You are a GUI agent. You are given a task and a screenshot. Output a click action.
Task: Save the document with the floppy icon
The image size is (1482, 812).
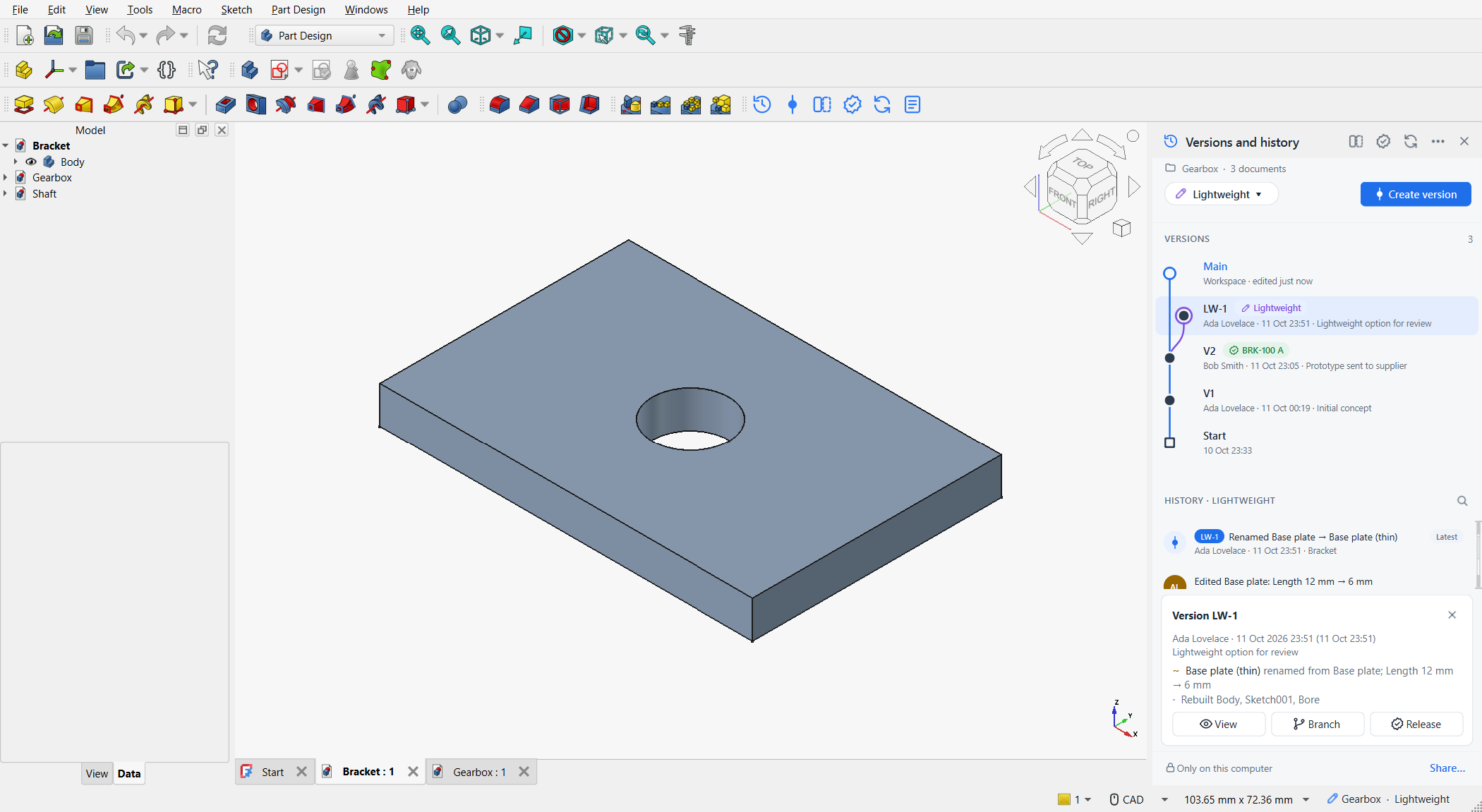click(84, 35)
